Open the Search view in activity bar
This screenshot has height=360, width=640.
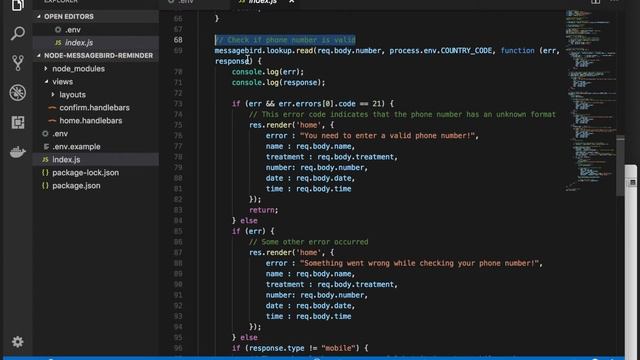[x=18, y=33]
